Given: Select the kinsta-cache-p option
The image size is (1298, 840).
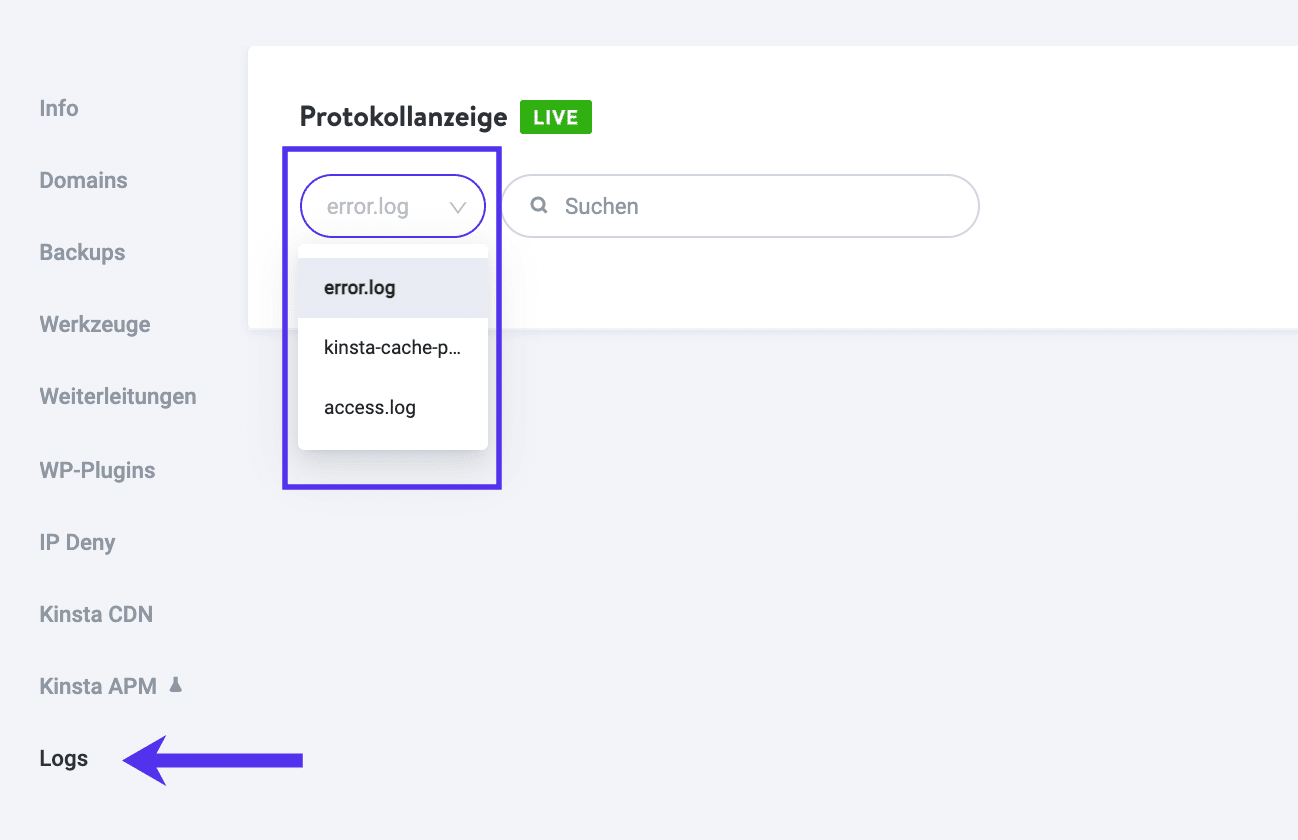Looking at the screenshot, I should pyautogui.click(x=391, y=347).
